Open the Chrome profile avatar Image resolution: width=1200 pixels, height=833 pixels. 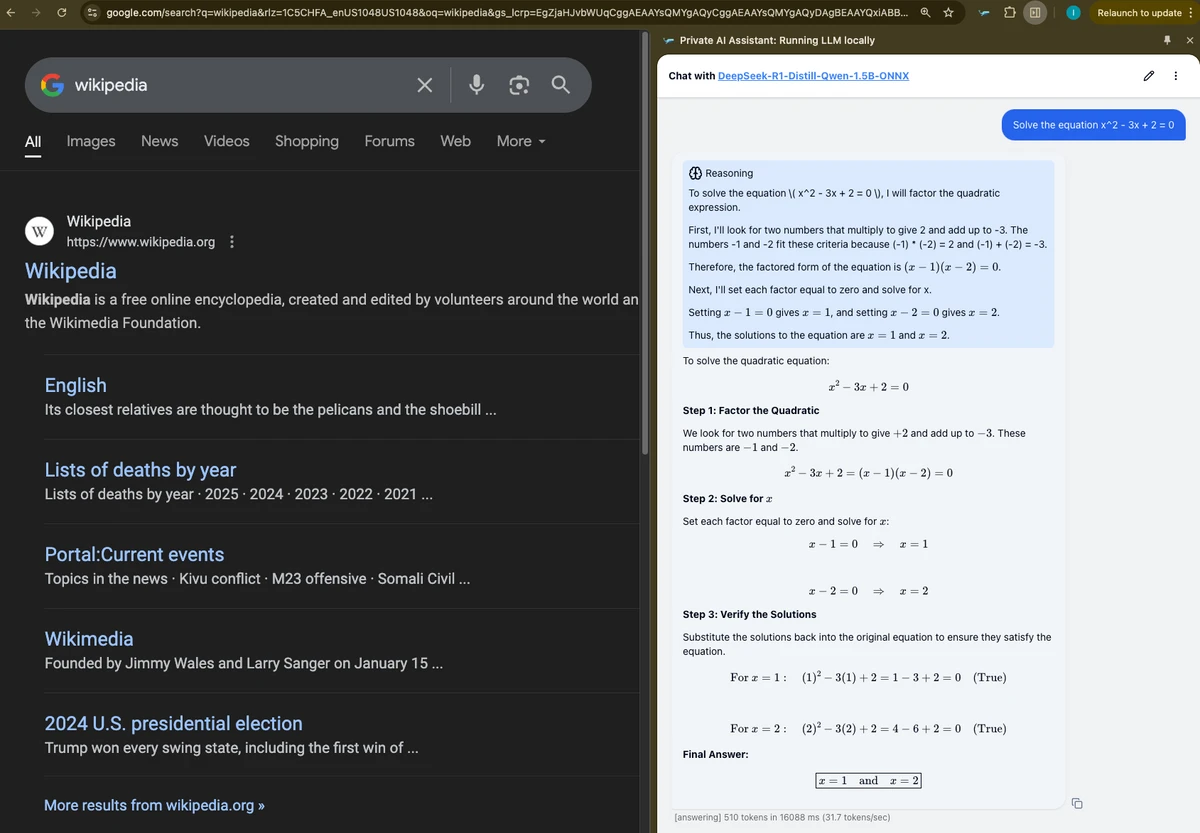(x=1073, y=13)
